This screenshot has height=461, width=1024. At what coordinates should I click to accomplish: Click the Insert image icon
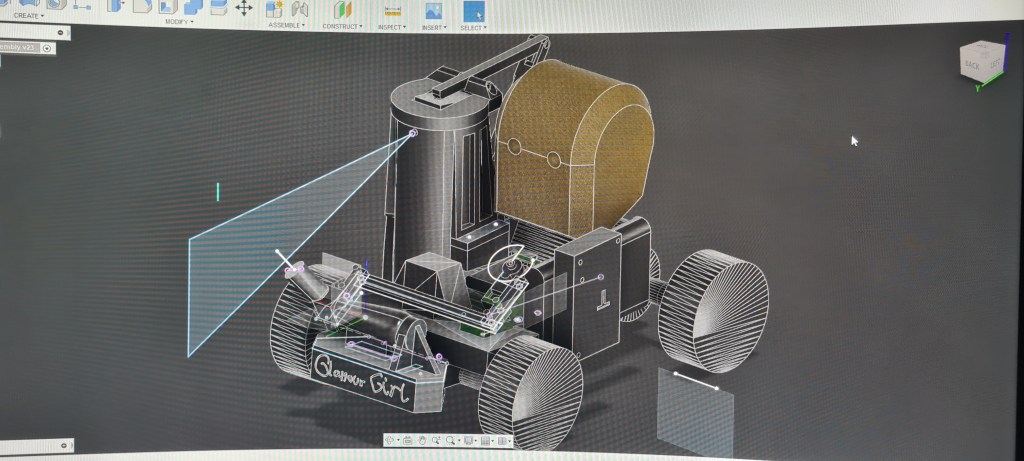433,10
